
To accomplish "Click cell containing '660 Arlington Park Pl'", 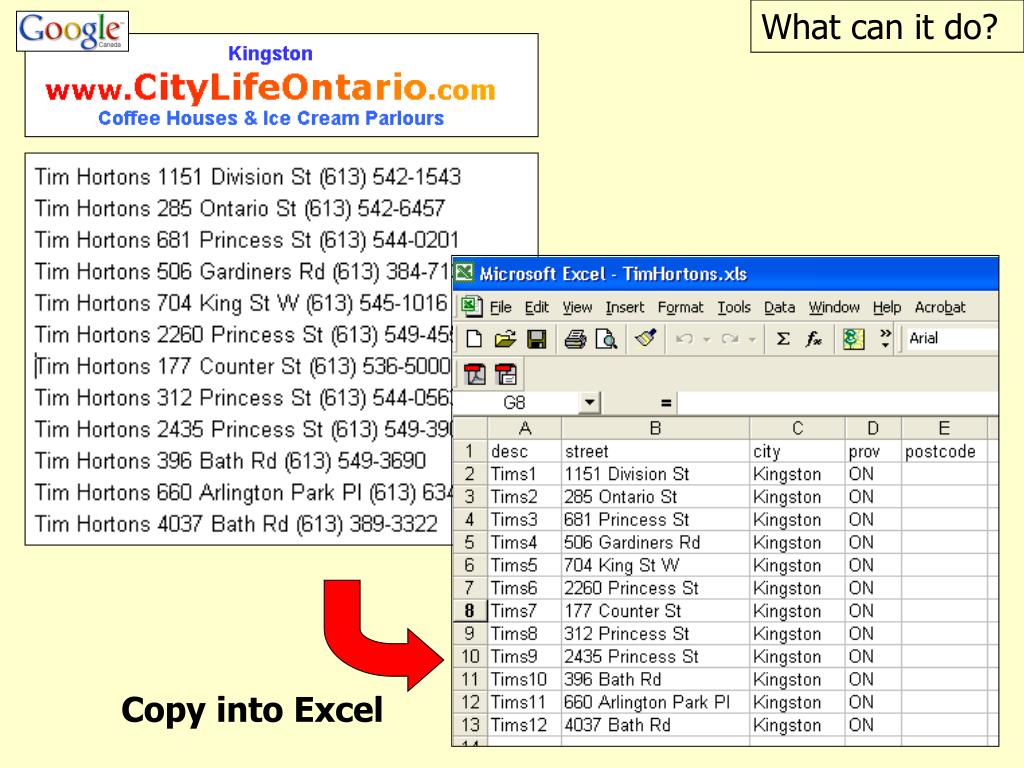I will coord(656,702).
